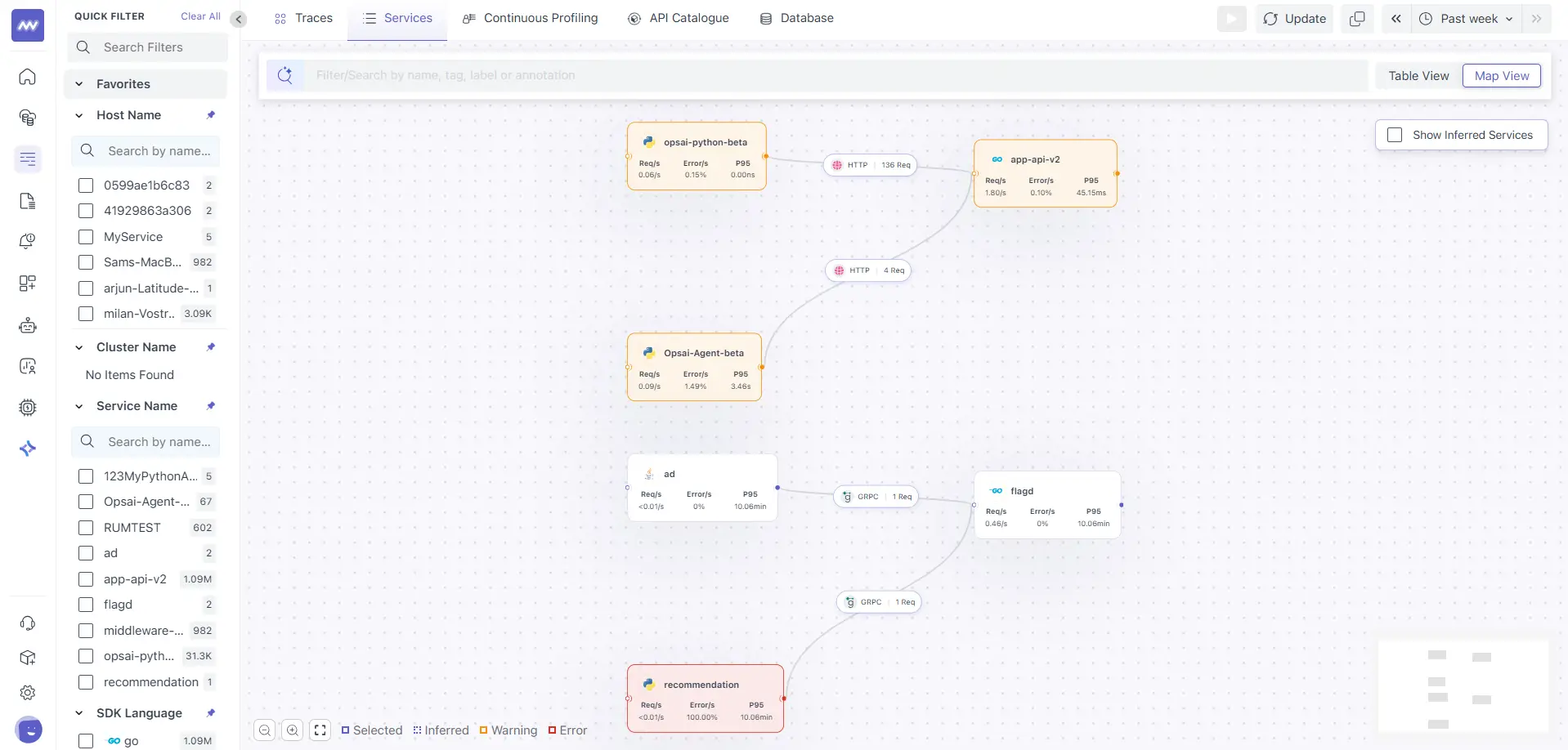Zoom out on the service map
The height and width of the screenshot is (750, 1568).
click(x=264, y=730)
